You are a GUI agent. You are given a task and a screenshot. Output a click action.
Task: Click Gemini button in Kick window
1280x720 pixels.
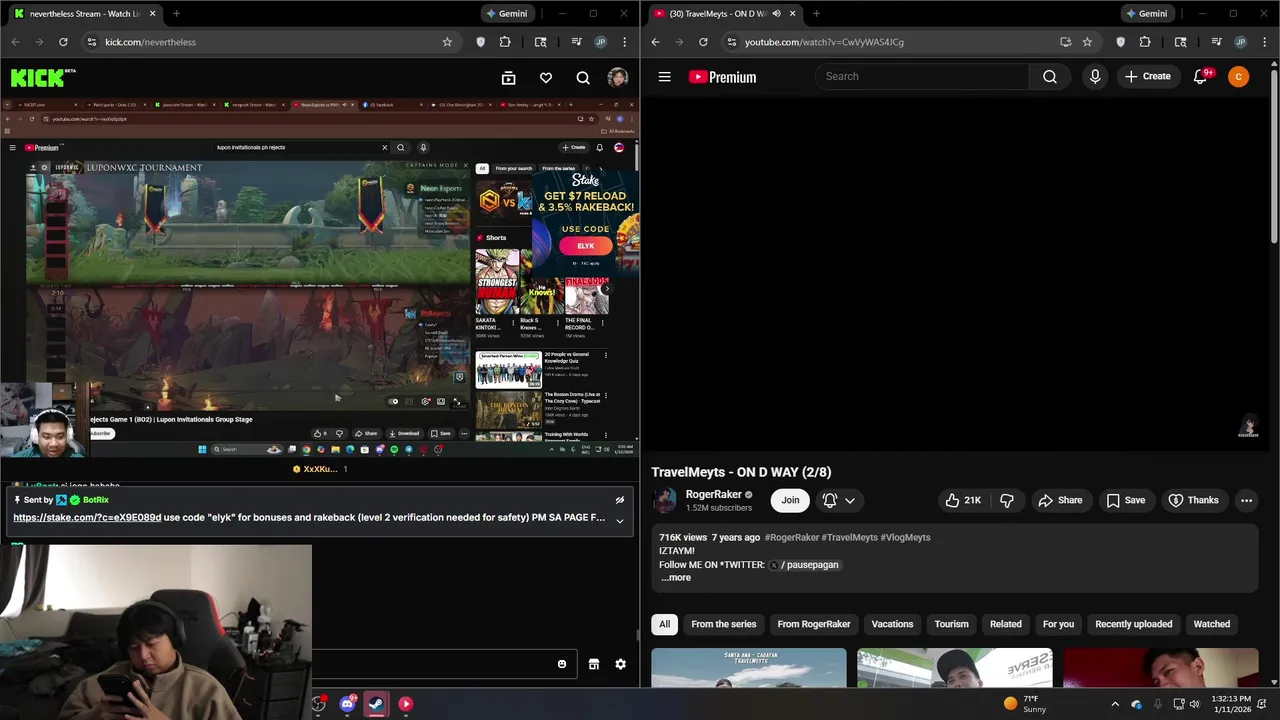pos(506,14)
